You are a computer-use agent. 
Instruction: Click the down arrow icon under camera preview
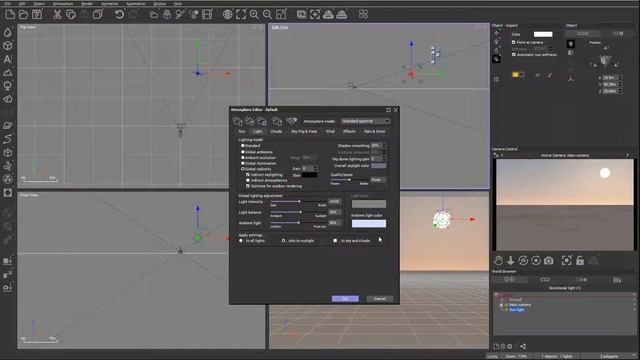(510, 260)
